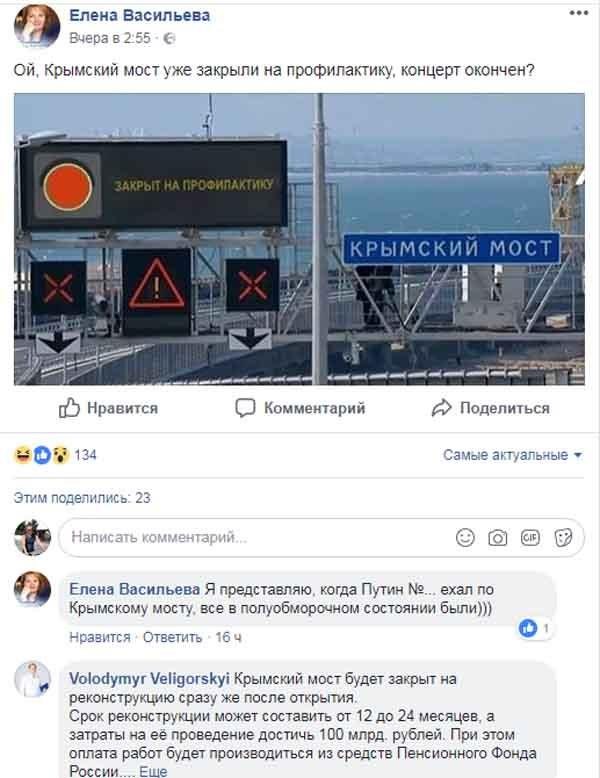
Task: Expand the Самые актуальные sort dropdown
Action: point(512,455)
